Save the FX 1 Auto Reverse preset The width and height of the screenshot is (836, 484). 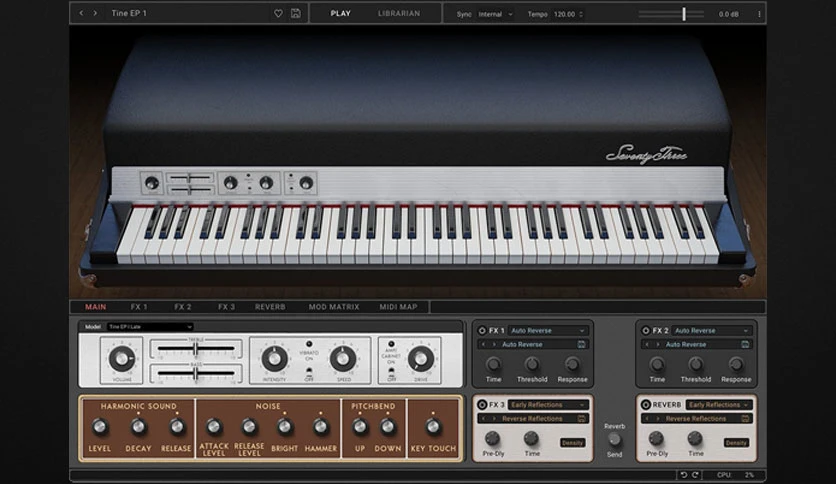click(581, 344)
